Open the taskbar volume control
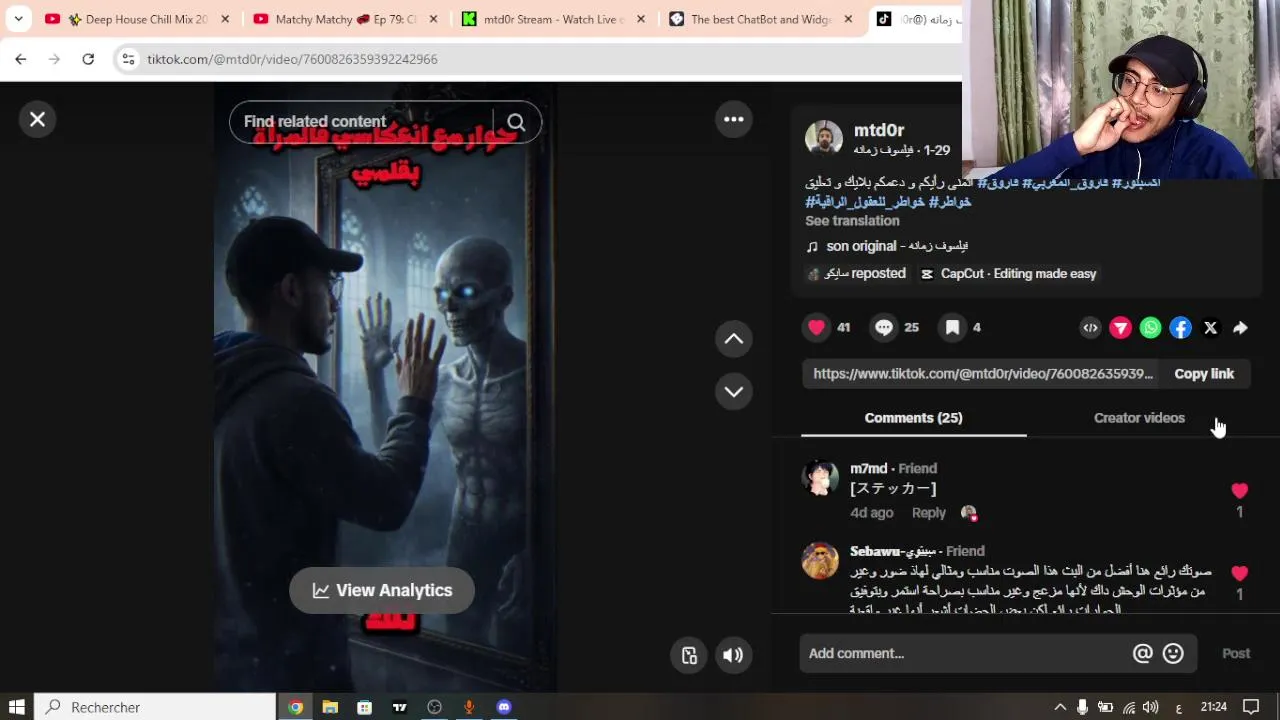This screenshot has height=720, width=1280. (x=1151, y=707)
